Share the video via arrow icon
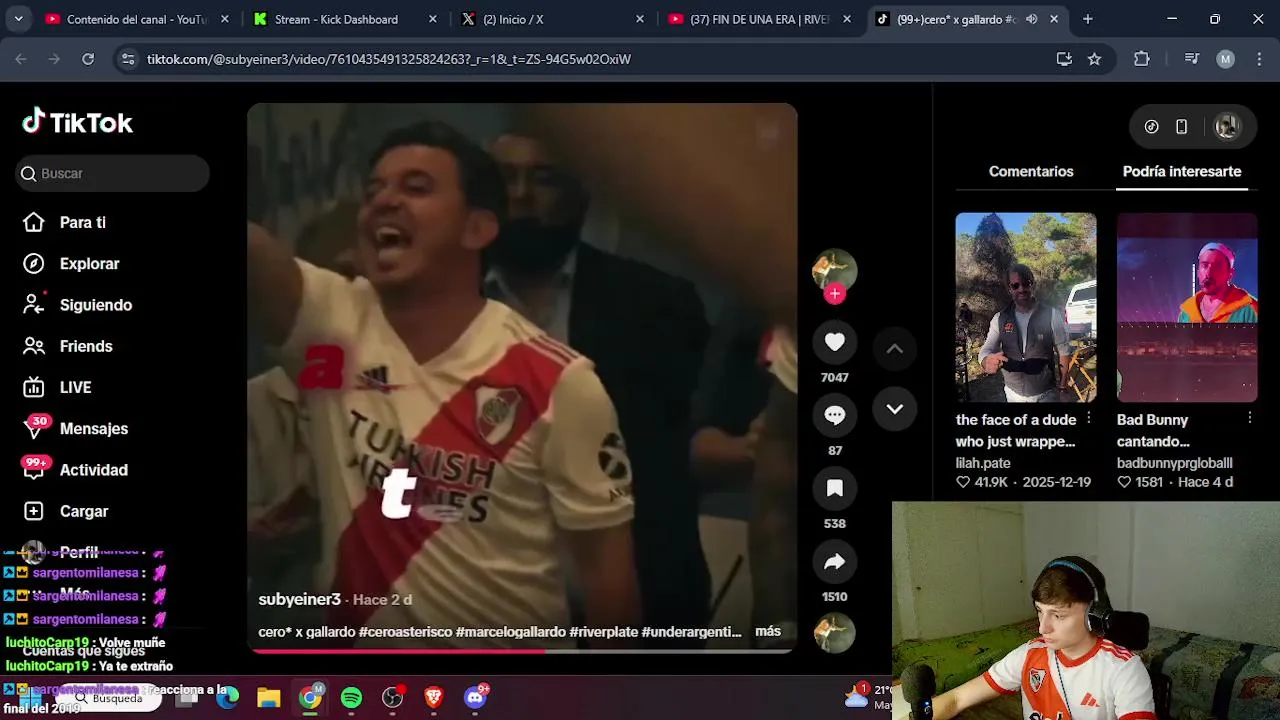 [835, 561]
